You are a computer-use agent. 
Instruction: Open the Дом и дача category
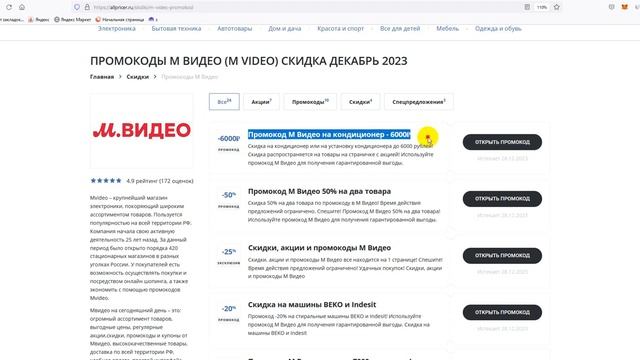[285, 29]
